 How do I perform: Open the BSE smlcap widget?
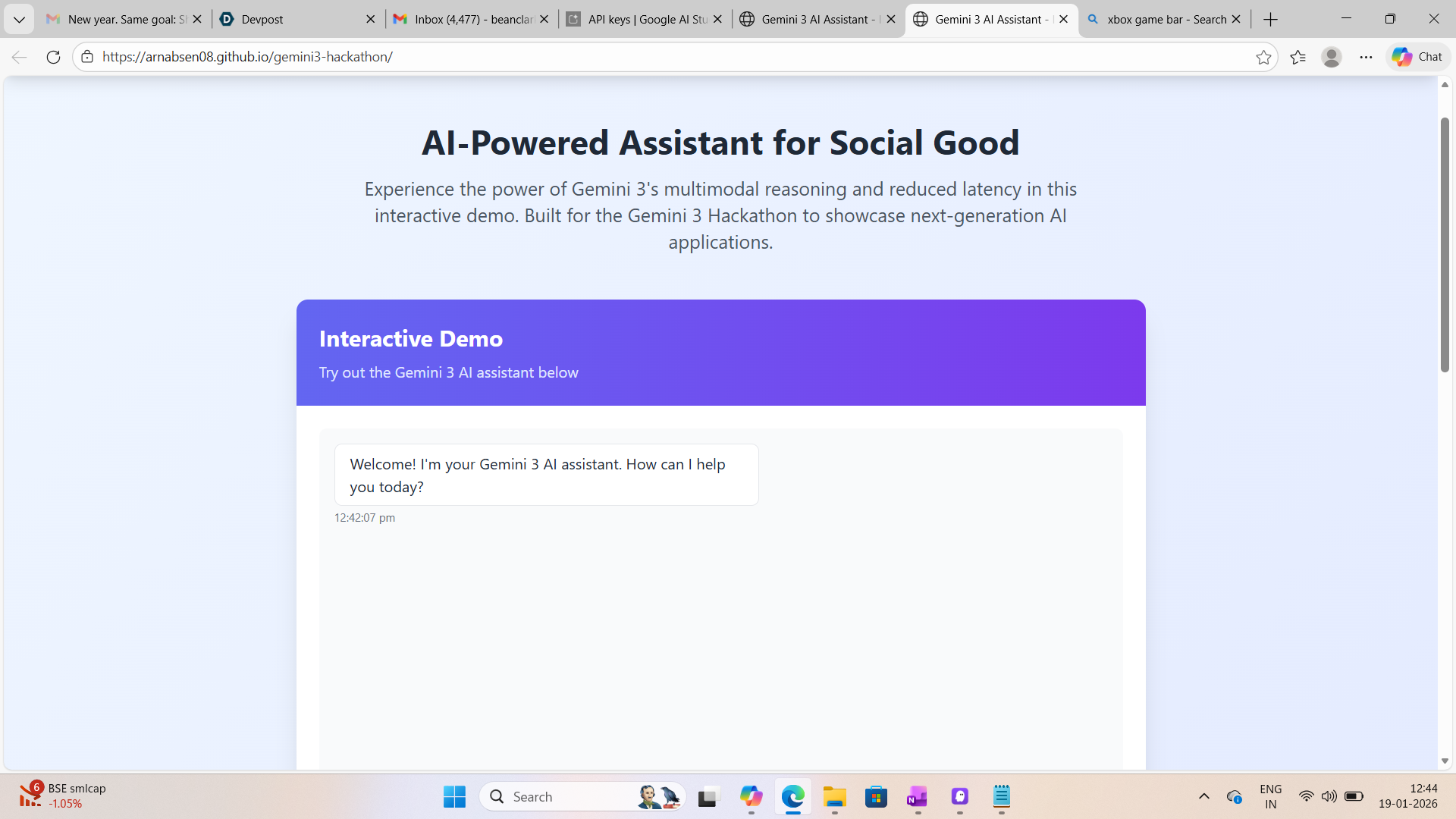62,796
